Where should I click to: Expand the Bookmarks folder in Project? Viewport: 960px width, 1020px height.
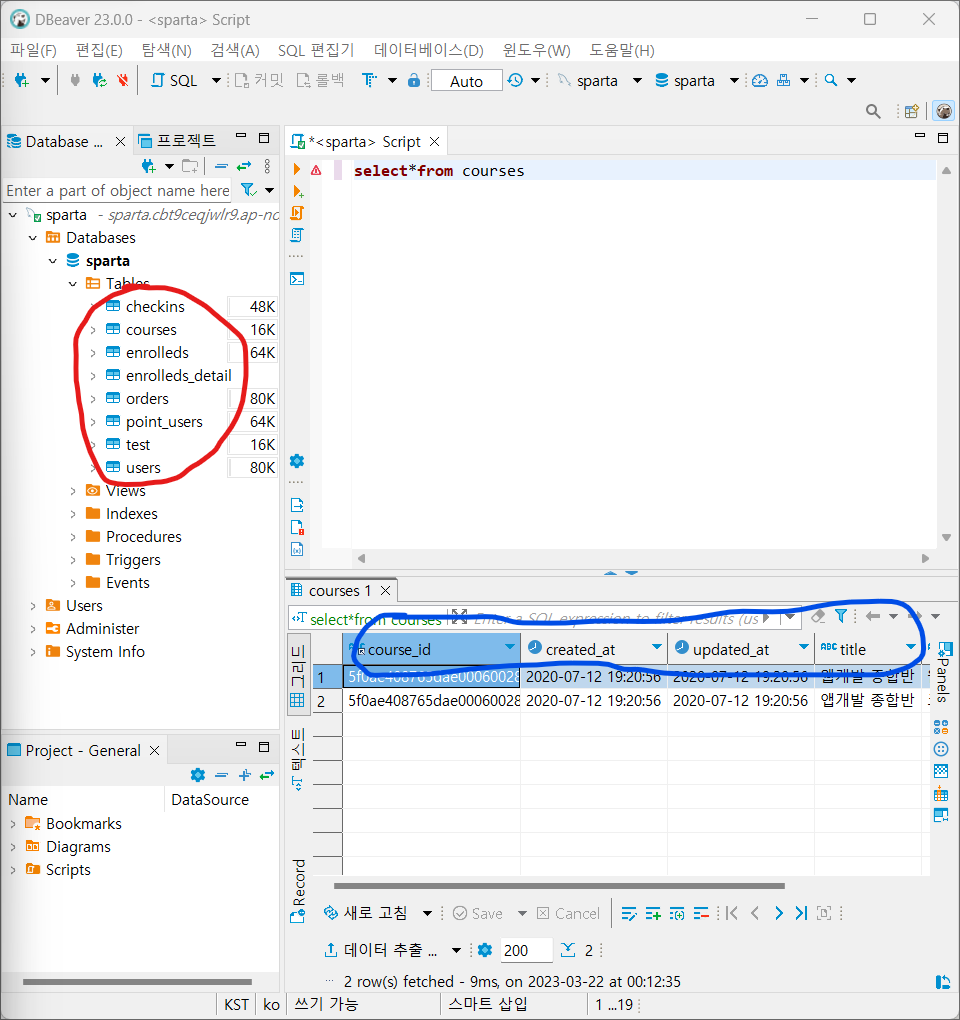point(12,824)
